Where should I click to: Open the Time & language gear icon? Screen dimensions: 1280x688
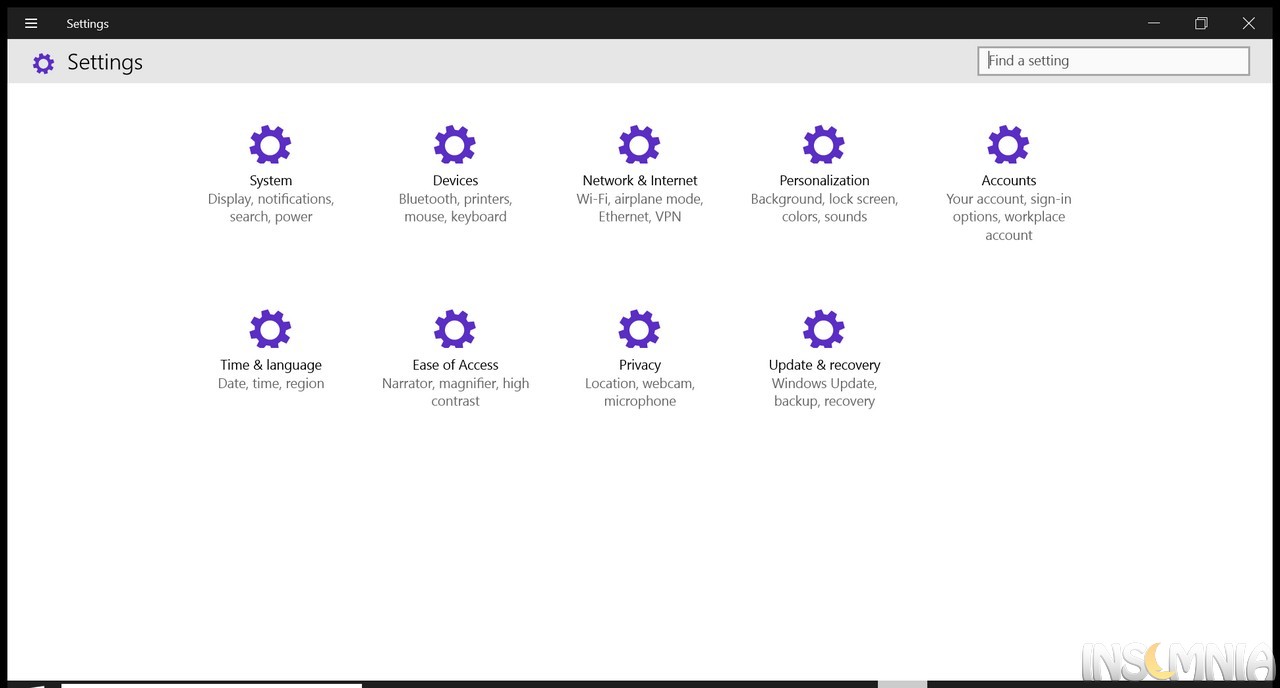pyautogui.click(x=270, y=329)
